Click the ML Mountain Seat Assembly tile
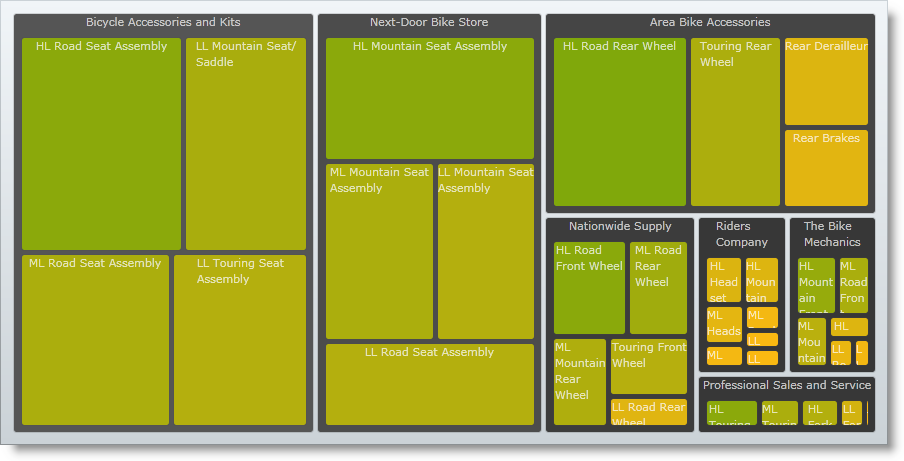The image size is (904, 461). tap(379, 251)
